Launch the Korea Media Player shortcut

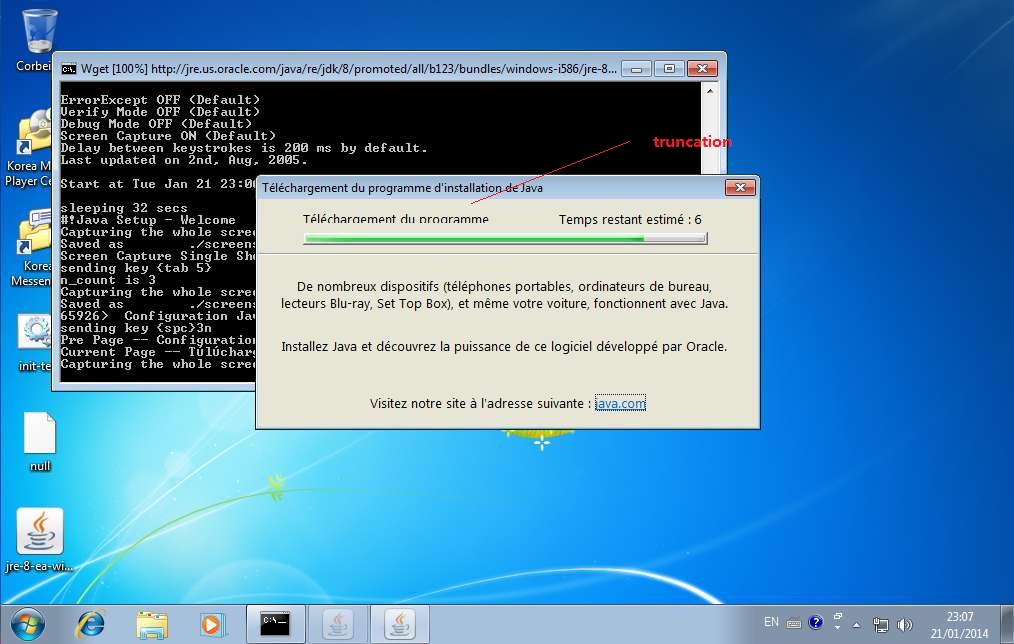35,135
